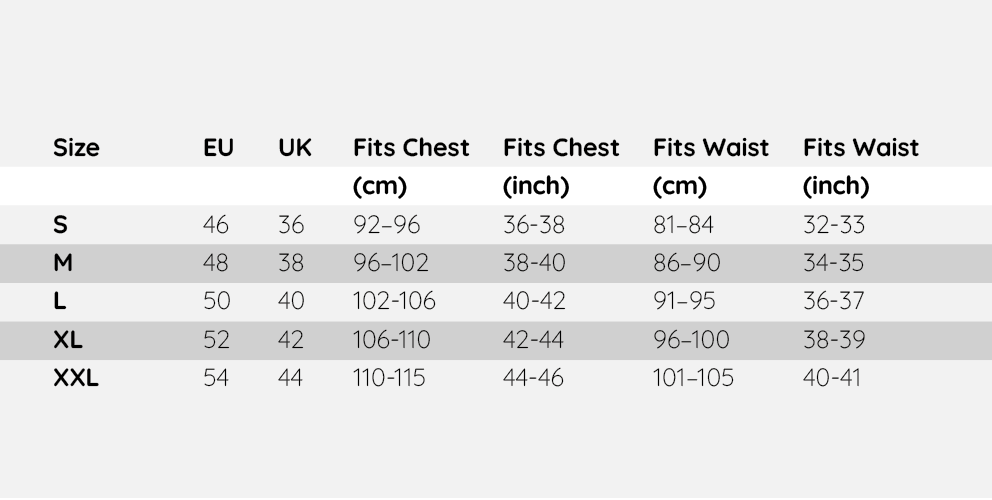992x500 pixels.
Task: Select EU size 46 cell
Action: coord(216,225)
